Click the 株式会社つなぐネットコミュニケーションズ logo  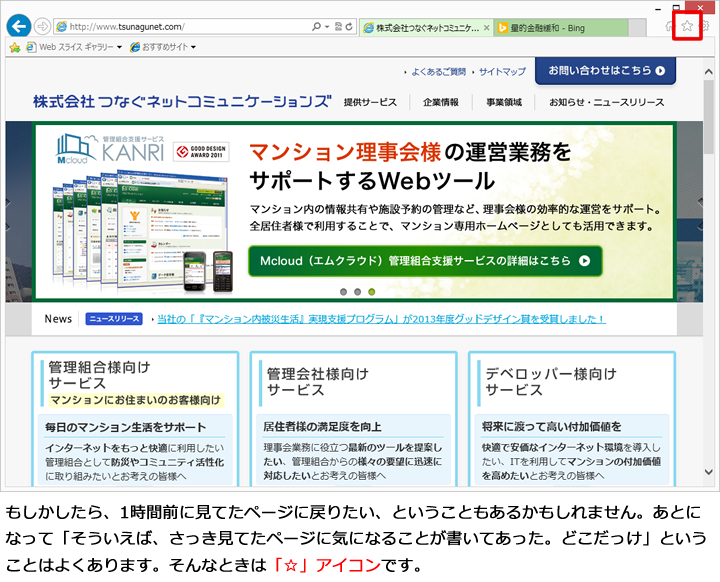click(182, 102)
